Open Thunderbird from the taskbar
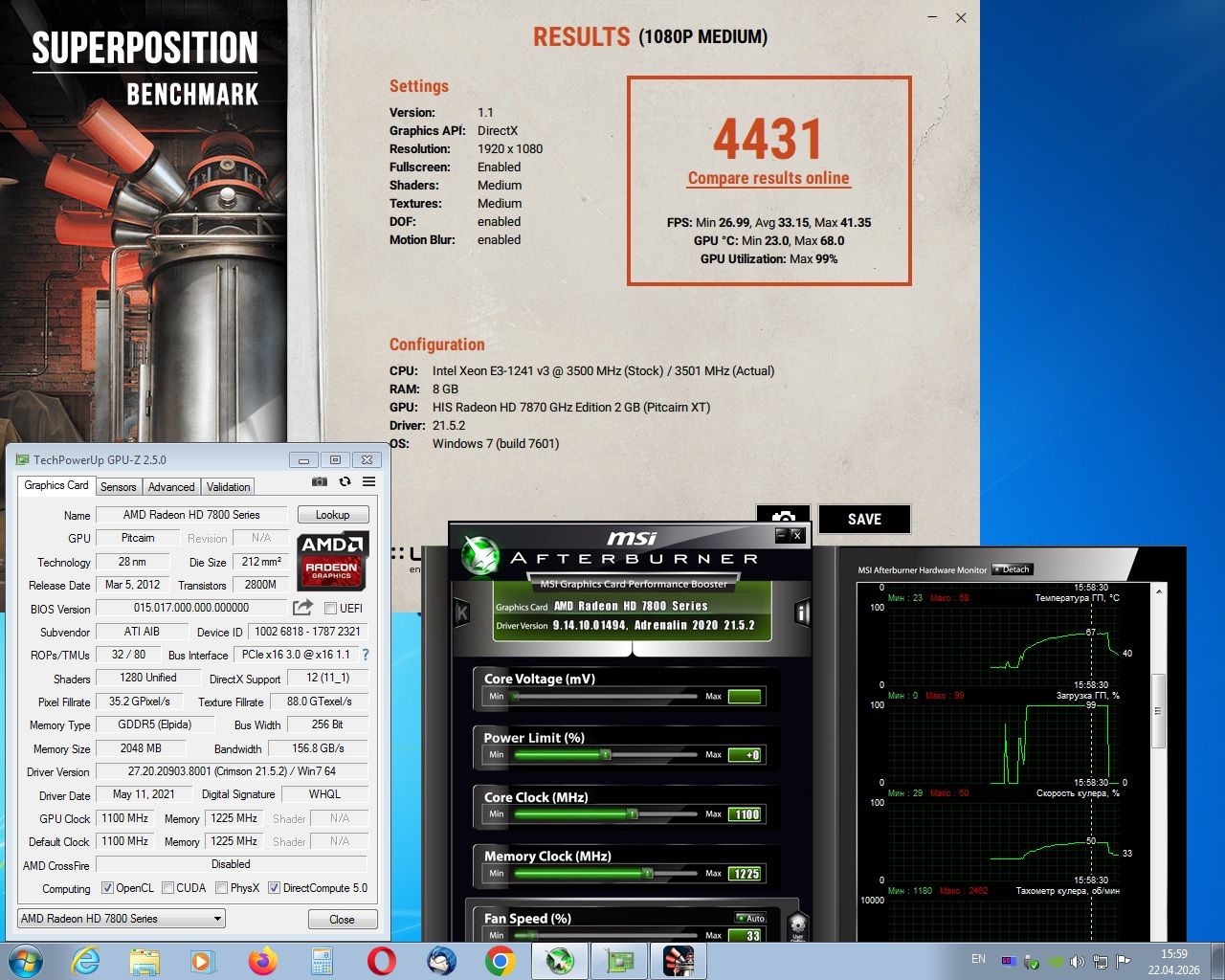The height and width of the screenshot is (980, 1225). tap(440, 960)
